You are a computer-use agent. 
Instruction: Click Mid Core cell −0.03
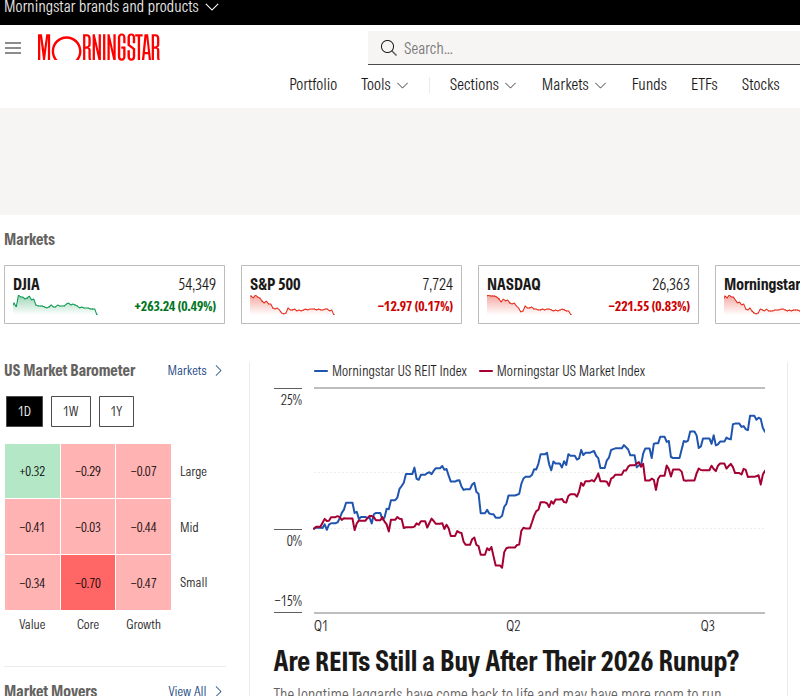[x=88, y=527]
